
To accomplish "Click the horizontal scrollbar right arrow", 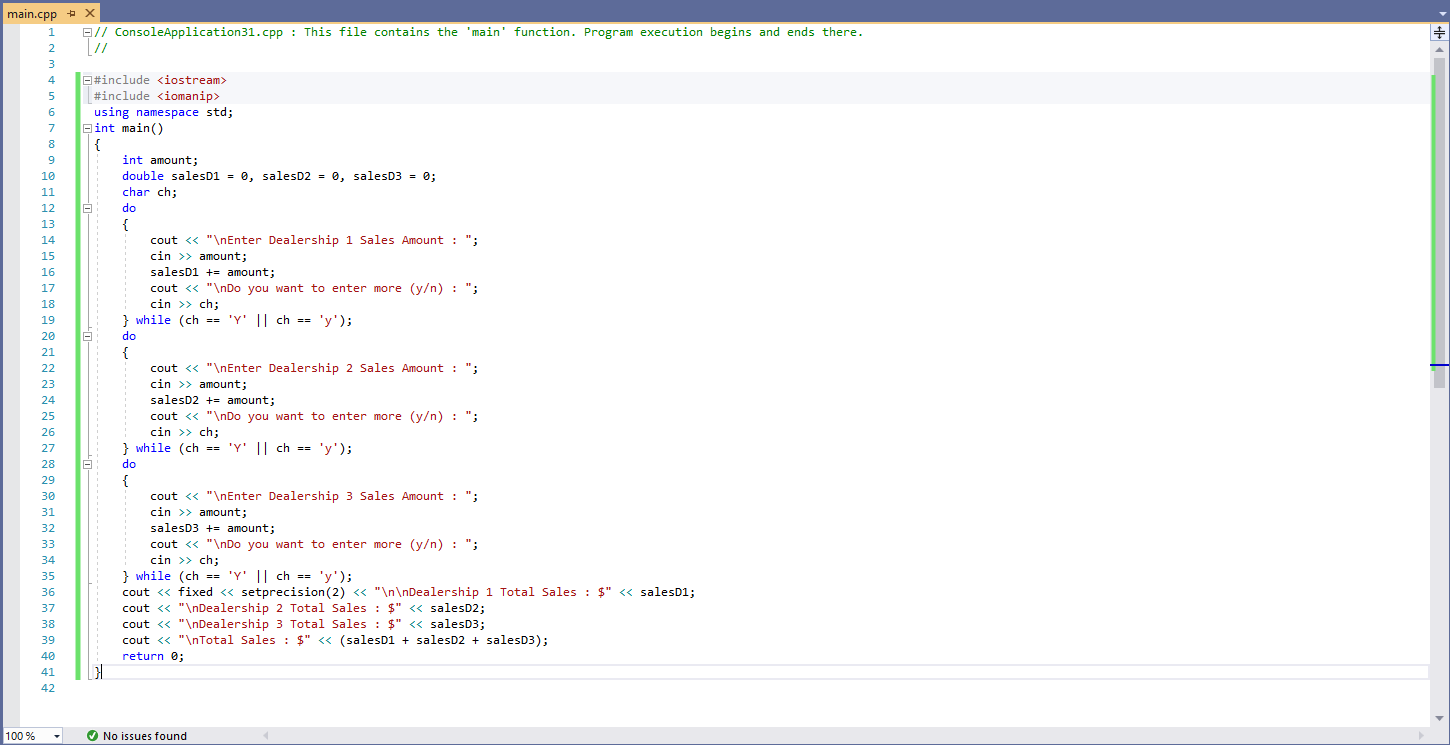I will pos(1423,736).
